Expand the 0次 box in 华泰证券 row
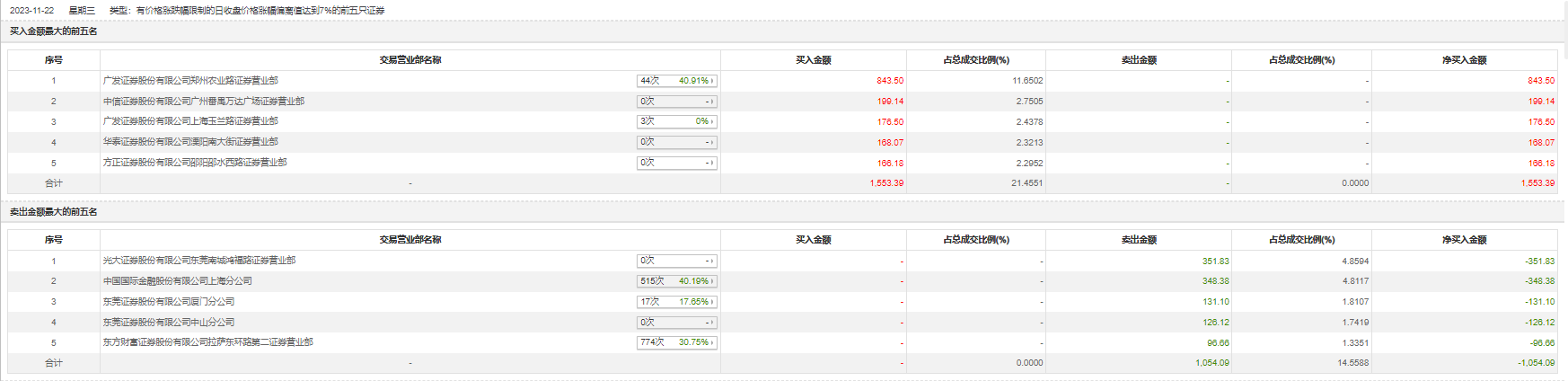Image resolution: width=1568 pixels, height=381 pixels. [x=677, y=142]
